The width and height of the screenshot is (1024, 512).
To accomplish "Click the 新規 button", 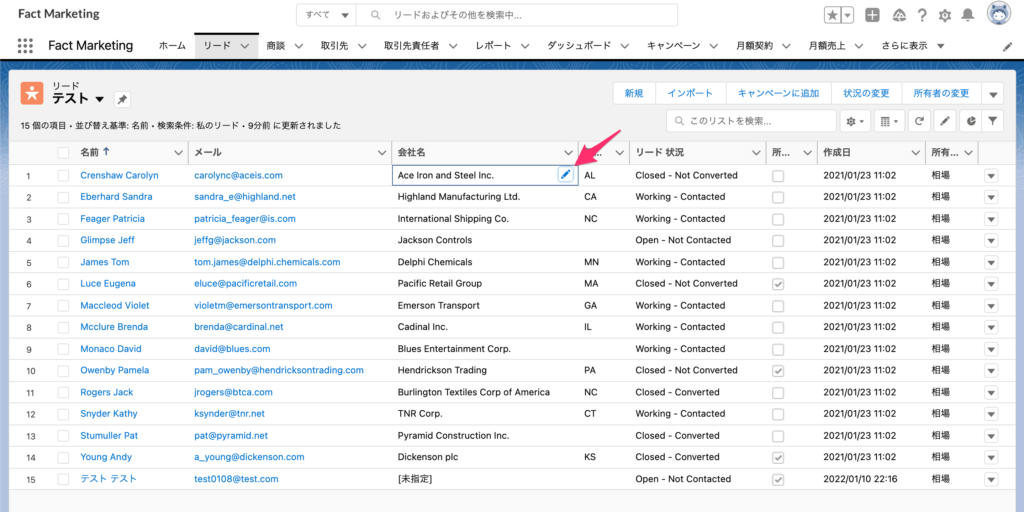I will coord(634,93).
